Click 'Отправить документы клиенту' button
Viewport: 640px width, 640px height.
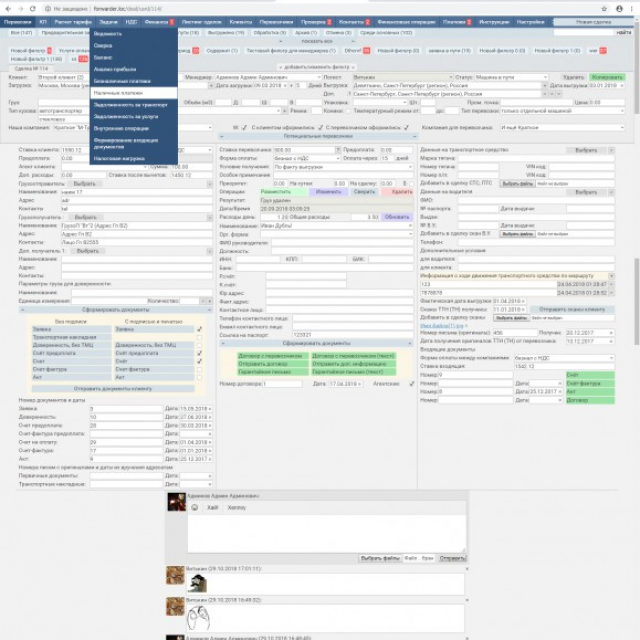coord(113,389)
